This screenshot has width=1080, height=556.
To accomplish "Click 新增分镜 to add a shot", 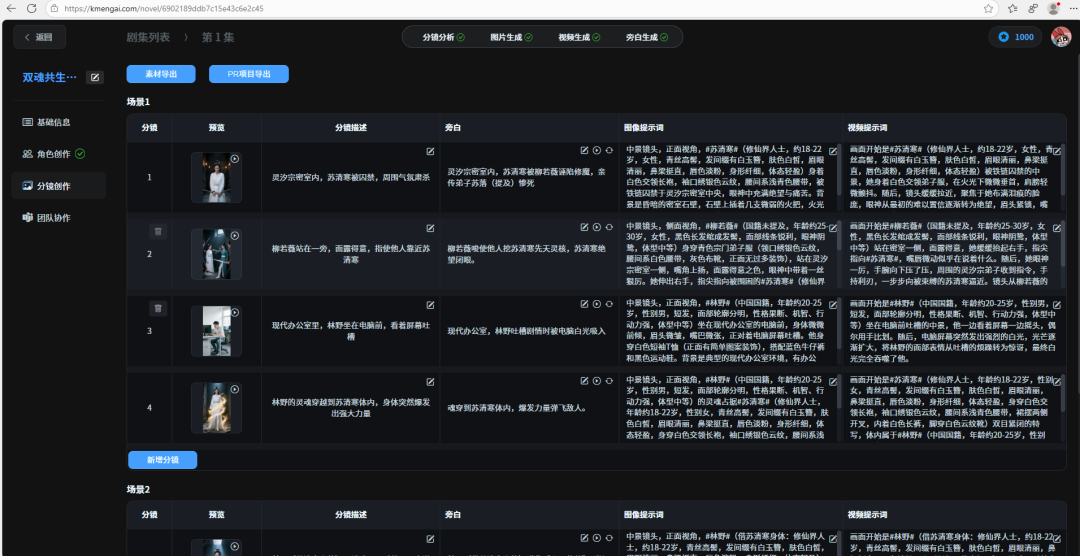I will coord(162,460).
